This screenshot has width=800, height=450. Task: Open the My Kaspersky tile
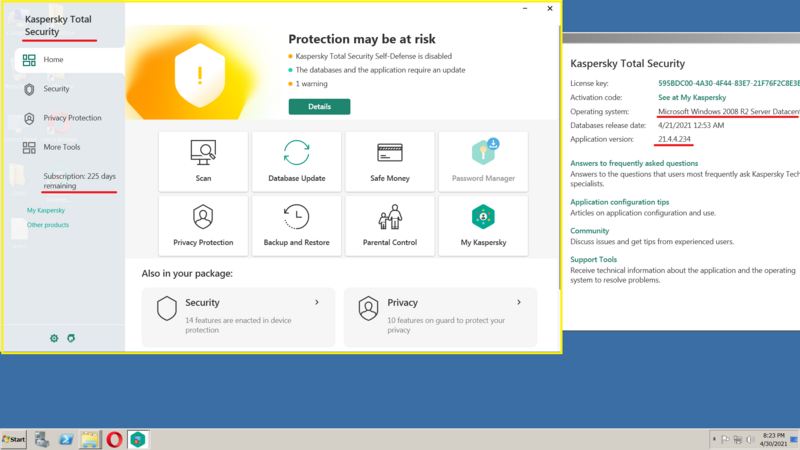tap(483, 226)
